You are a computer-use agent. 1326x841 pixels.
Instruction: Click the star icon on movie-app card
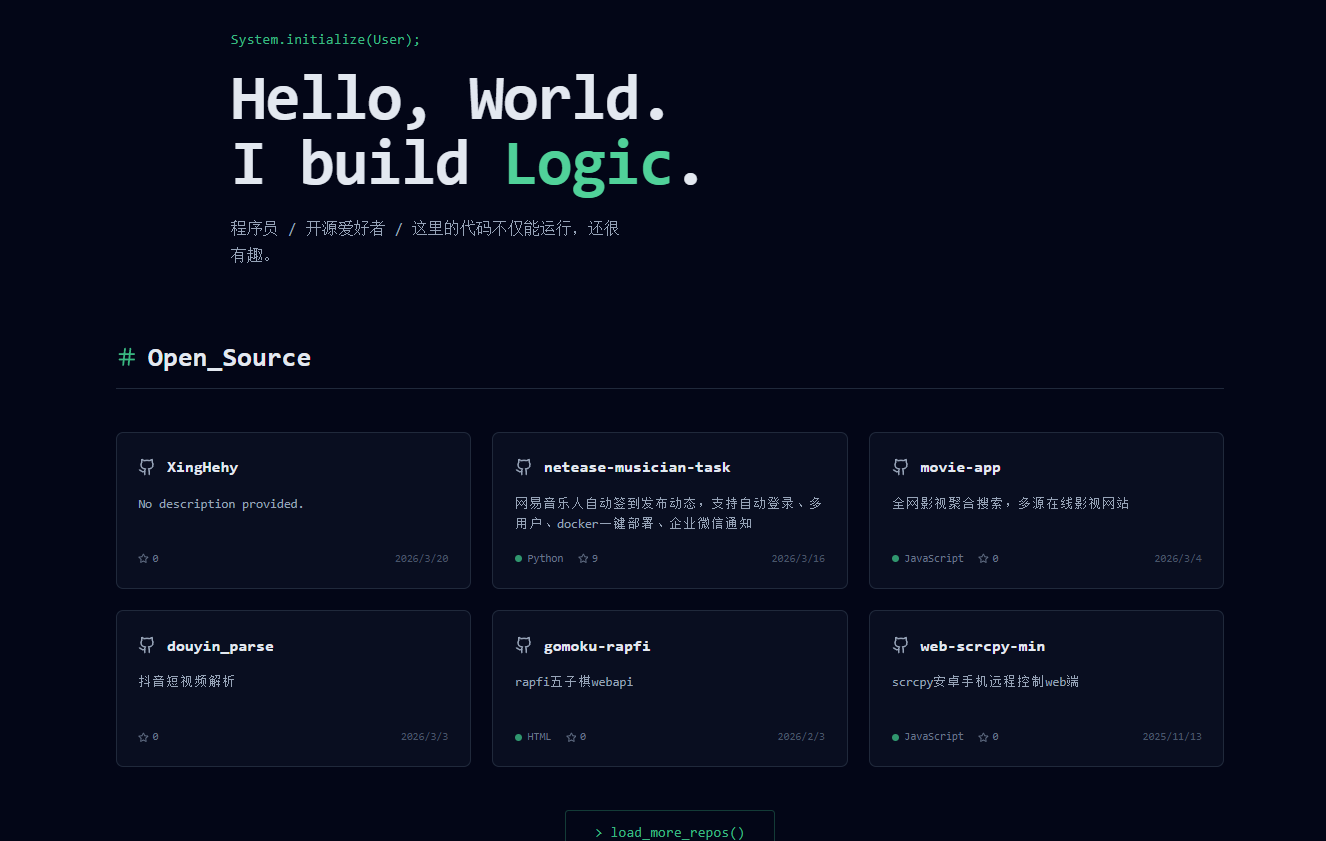point(983,559)
